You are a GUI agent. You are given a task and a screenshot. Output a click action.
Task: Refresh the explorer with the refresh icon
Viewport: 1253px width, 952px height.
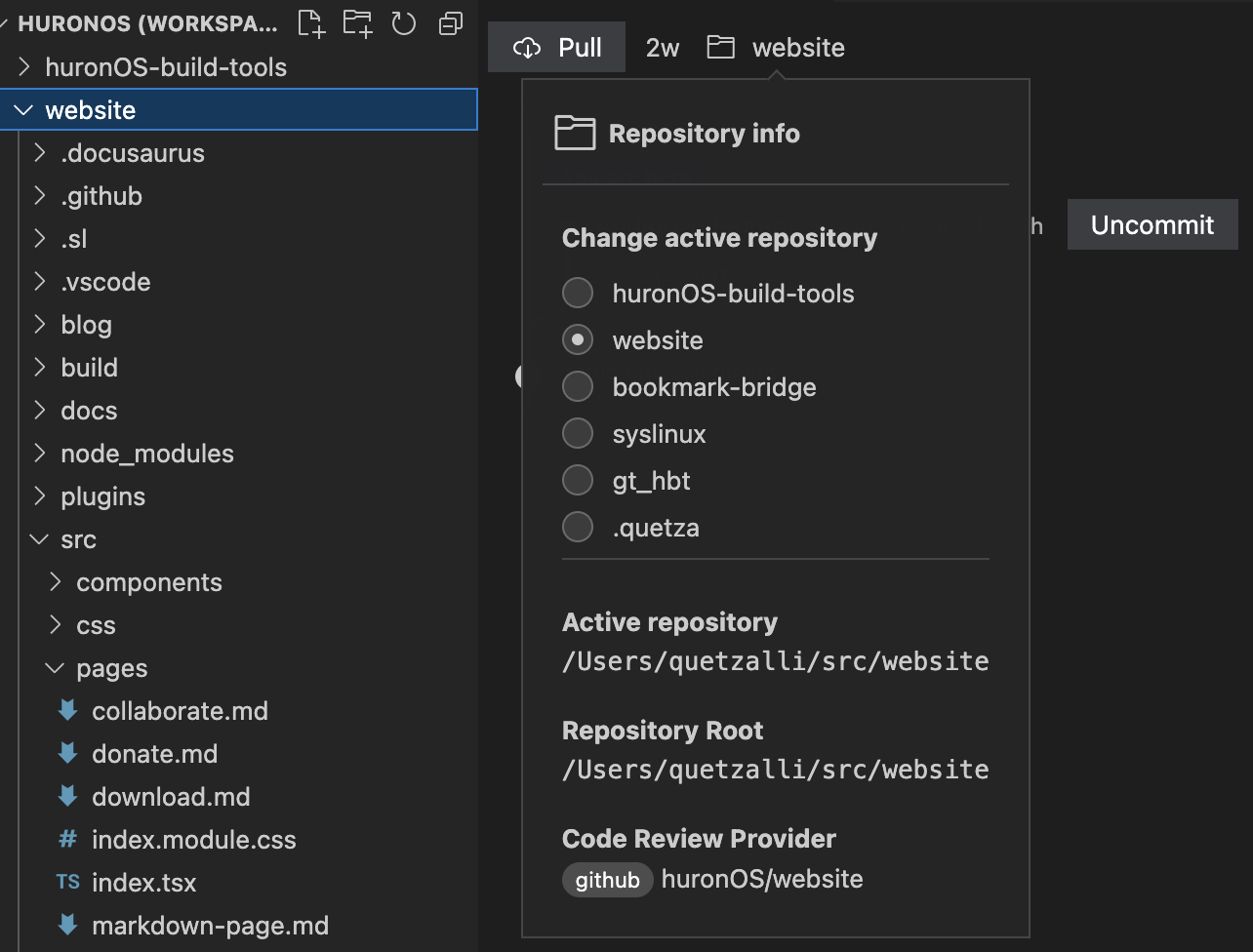(403, 23)
